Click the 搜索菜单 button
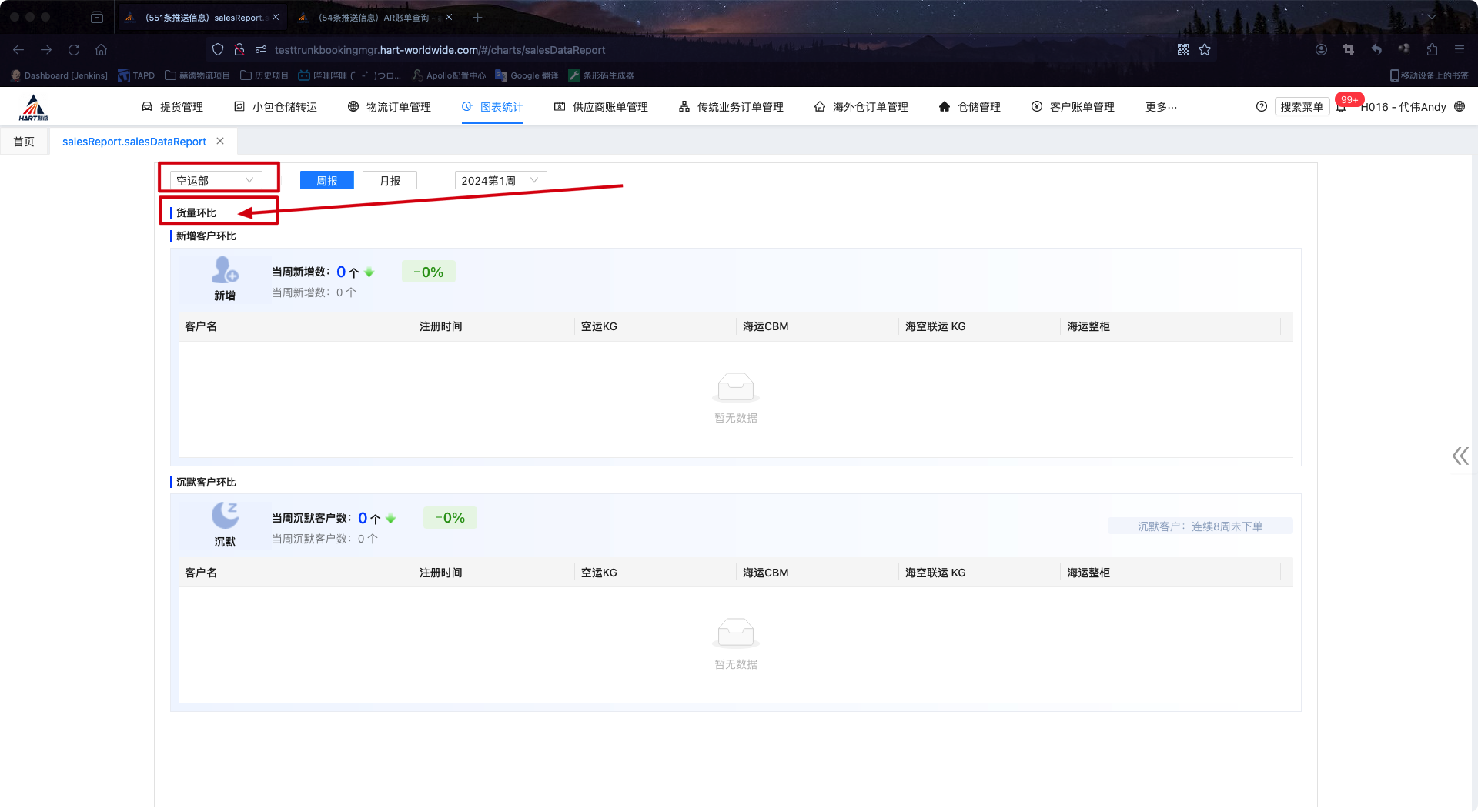Image resolution: width=1478 pixels, height=812 pixels. click(x=1301, y=107)
